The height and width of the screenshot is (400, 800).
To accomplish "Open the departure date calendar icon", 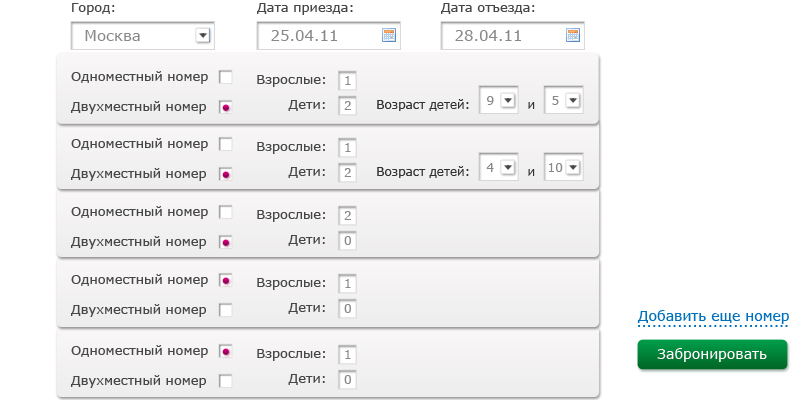I will coord(573,36).
